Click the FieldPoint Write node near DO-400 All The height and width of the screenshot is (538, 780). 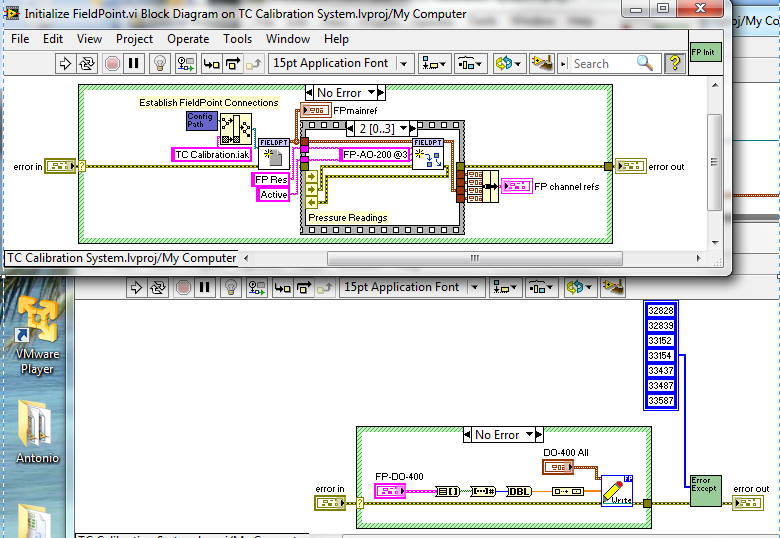click(617, 491)
